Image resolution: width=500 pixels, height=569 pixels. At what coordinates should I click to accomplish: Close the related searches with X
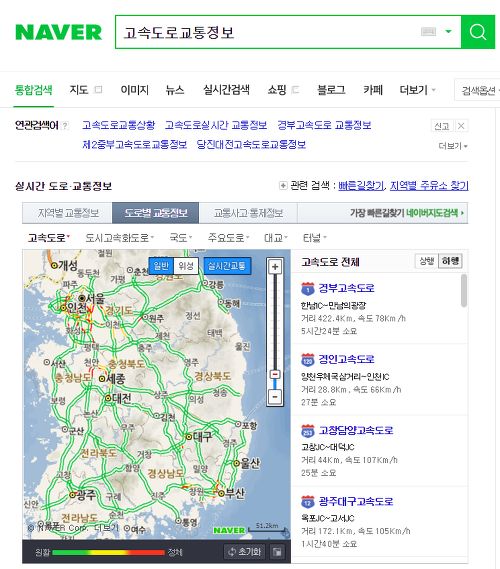[x=461, y=126]
